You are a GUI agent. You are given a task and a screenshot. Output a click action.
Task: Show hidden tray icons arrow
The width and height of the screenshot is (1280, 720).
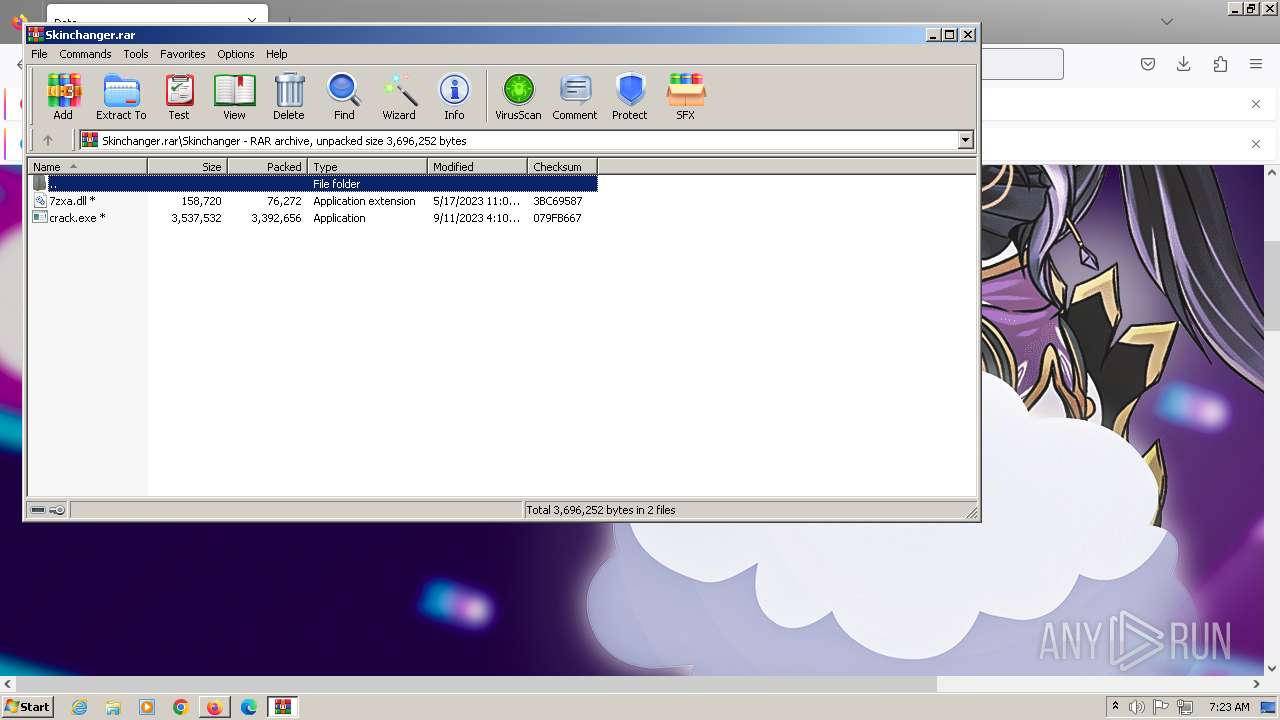pos(1115,707)
